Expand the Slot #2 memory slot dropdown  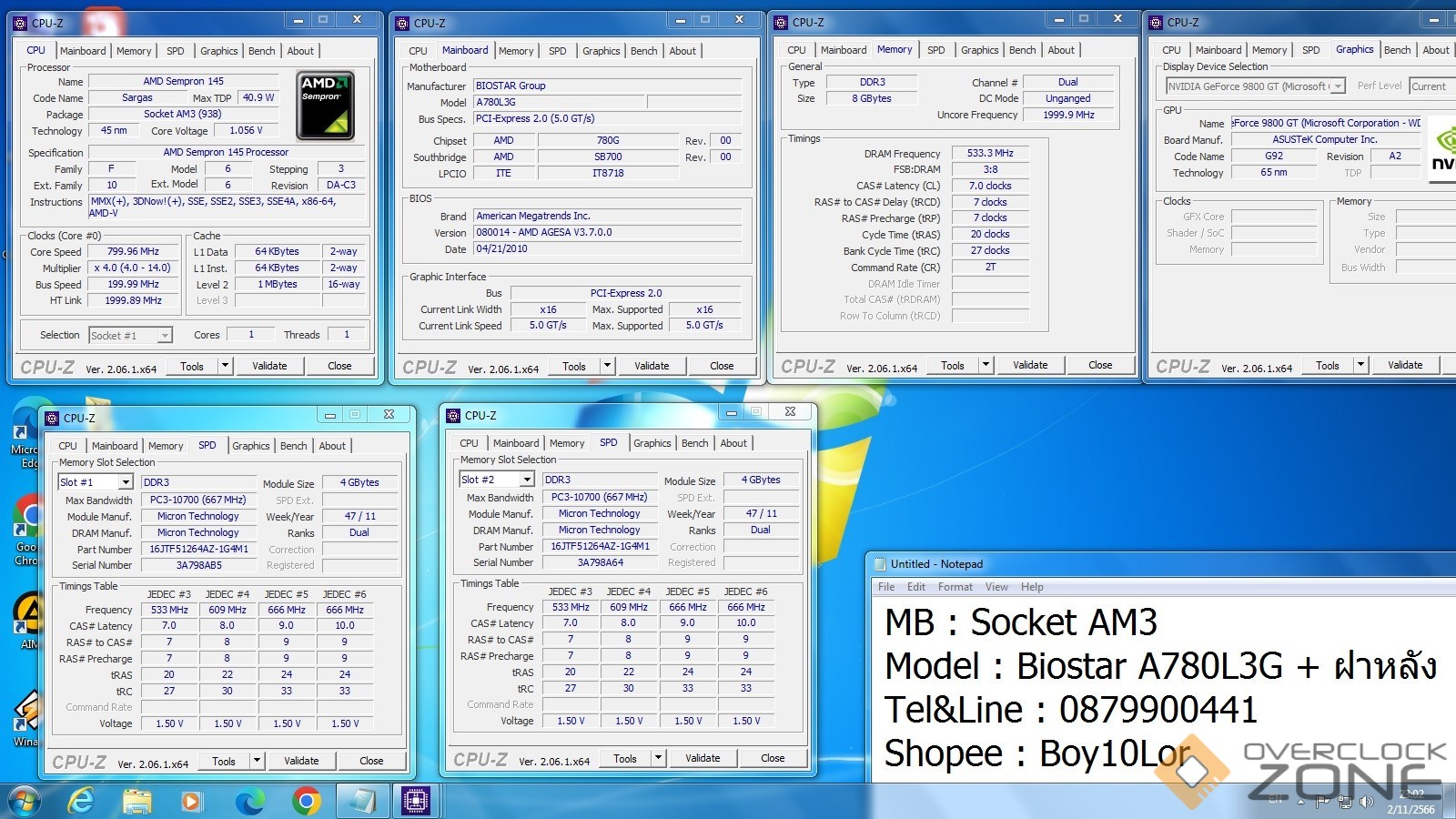pyautogui.click(x=527, y=480)
